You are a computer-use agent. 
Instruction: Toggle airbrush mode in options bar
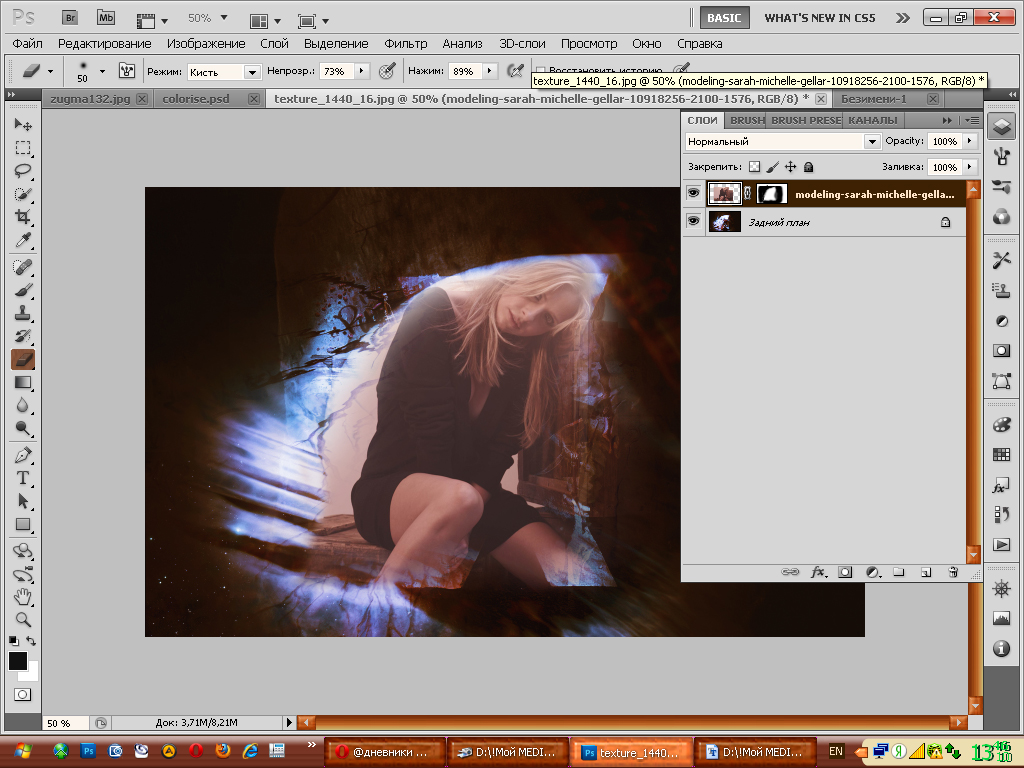tap(516, 71)
